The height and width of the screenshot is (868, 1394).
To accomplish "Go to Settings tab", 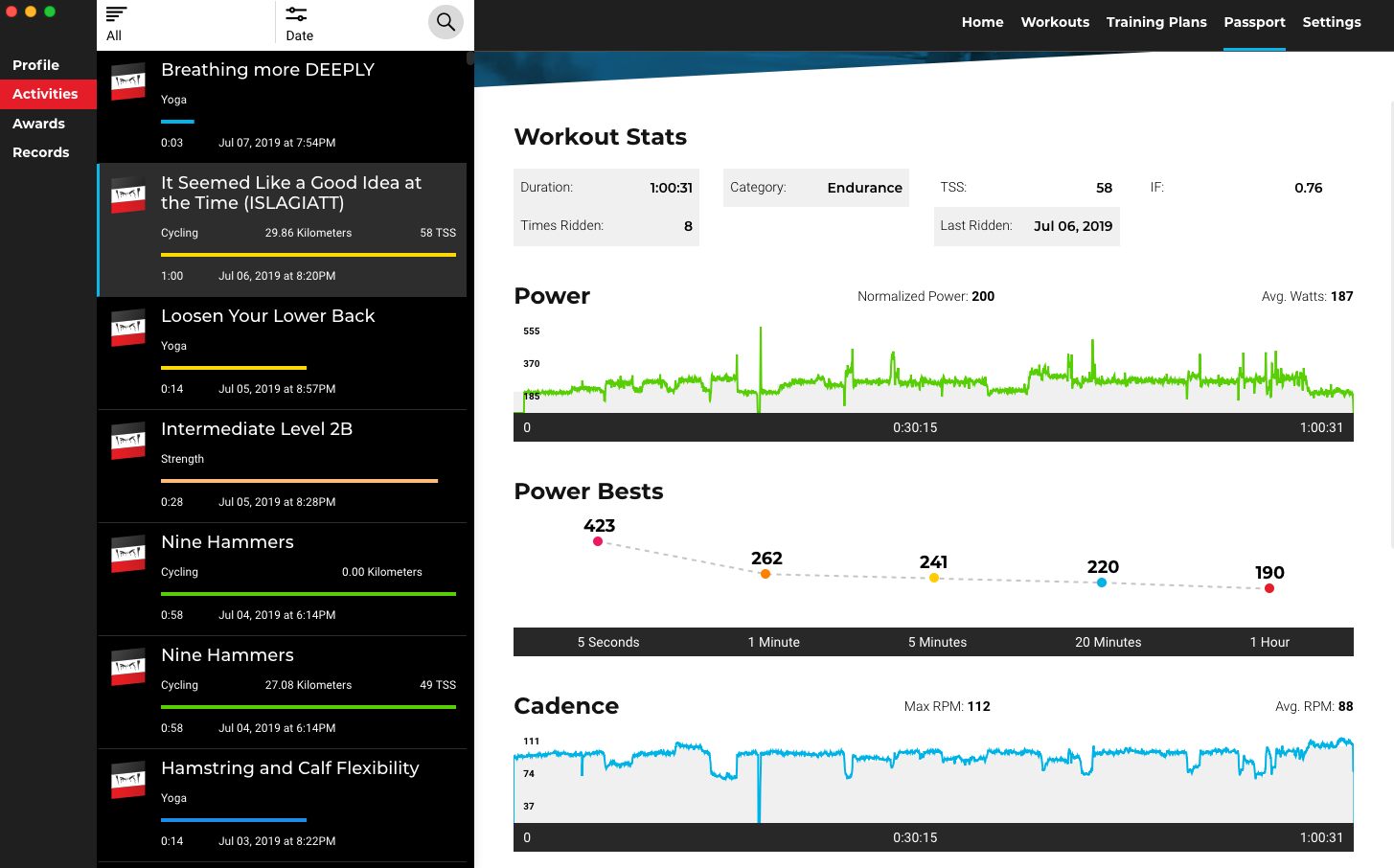I will [1331, 22].
